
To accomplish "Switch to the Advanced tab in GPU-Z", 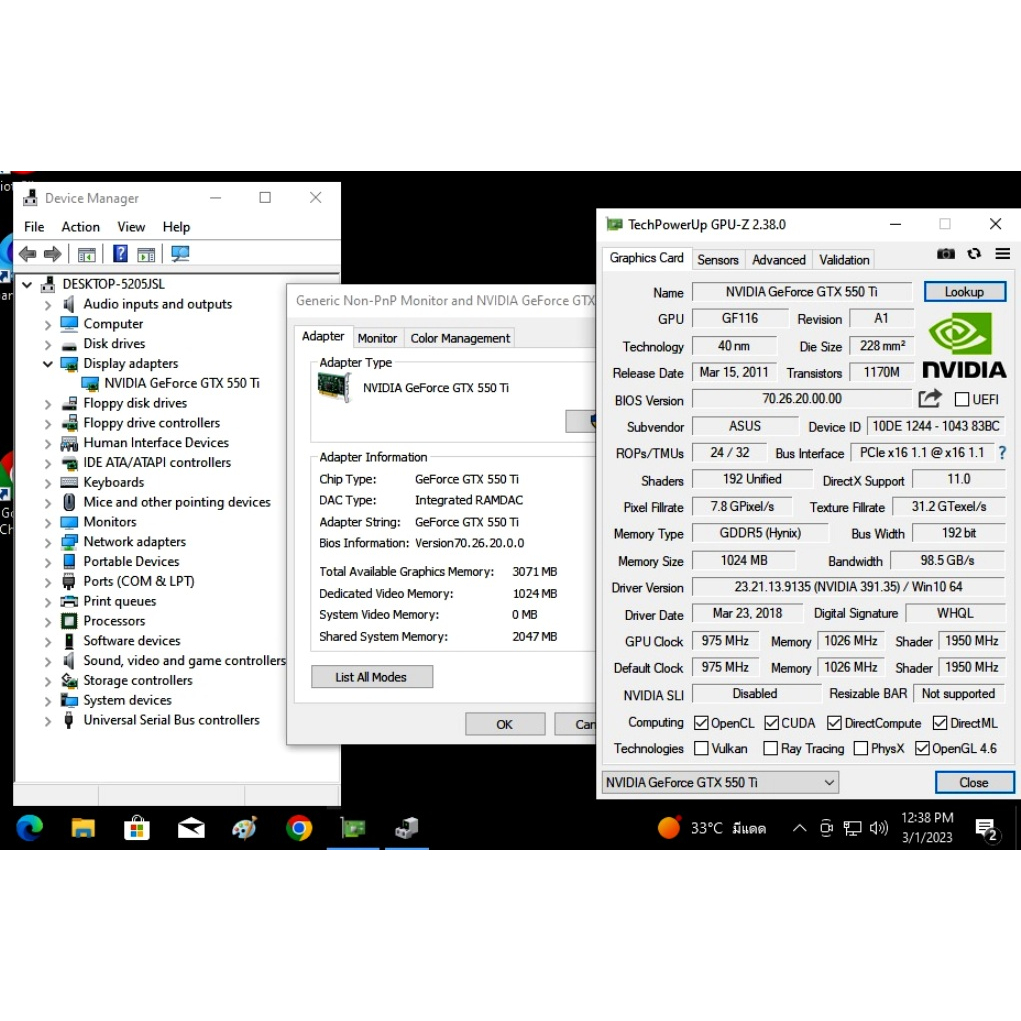I will (x=779, y=260).
